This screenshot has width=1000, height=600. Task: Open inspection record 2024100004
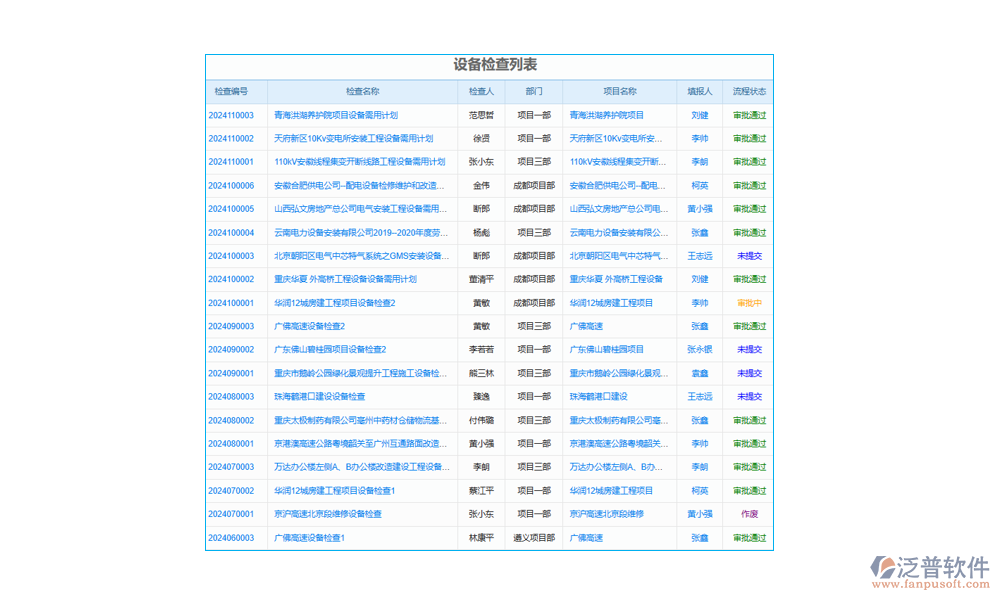pos(231,233)
